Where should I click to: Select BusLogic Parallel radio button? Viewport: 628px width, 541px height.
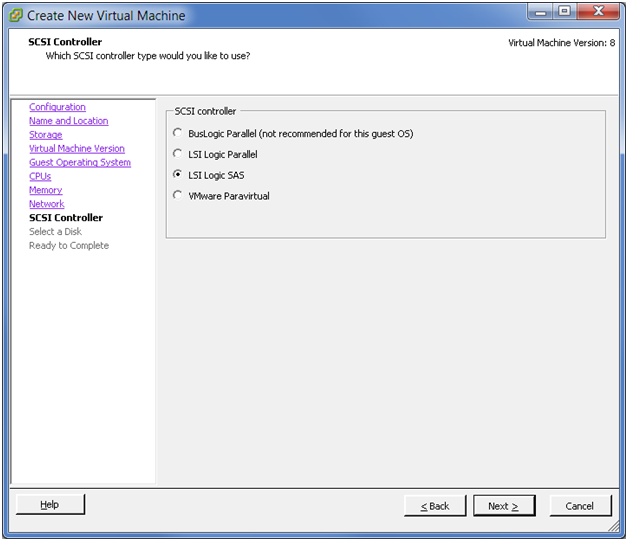coord(178,133)
